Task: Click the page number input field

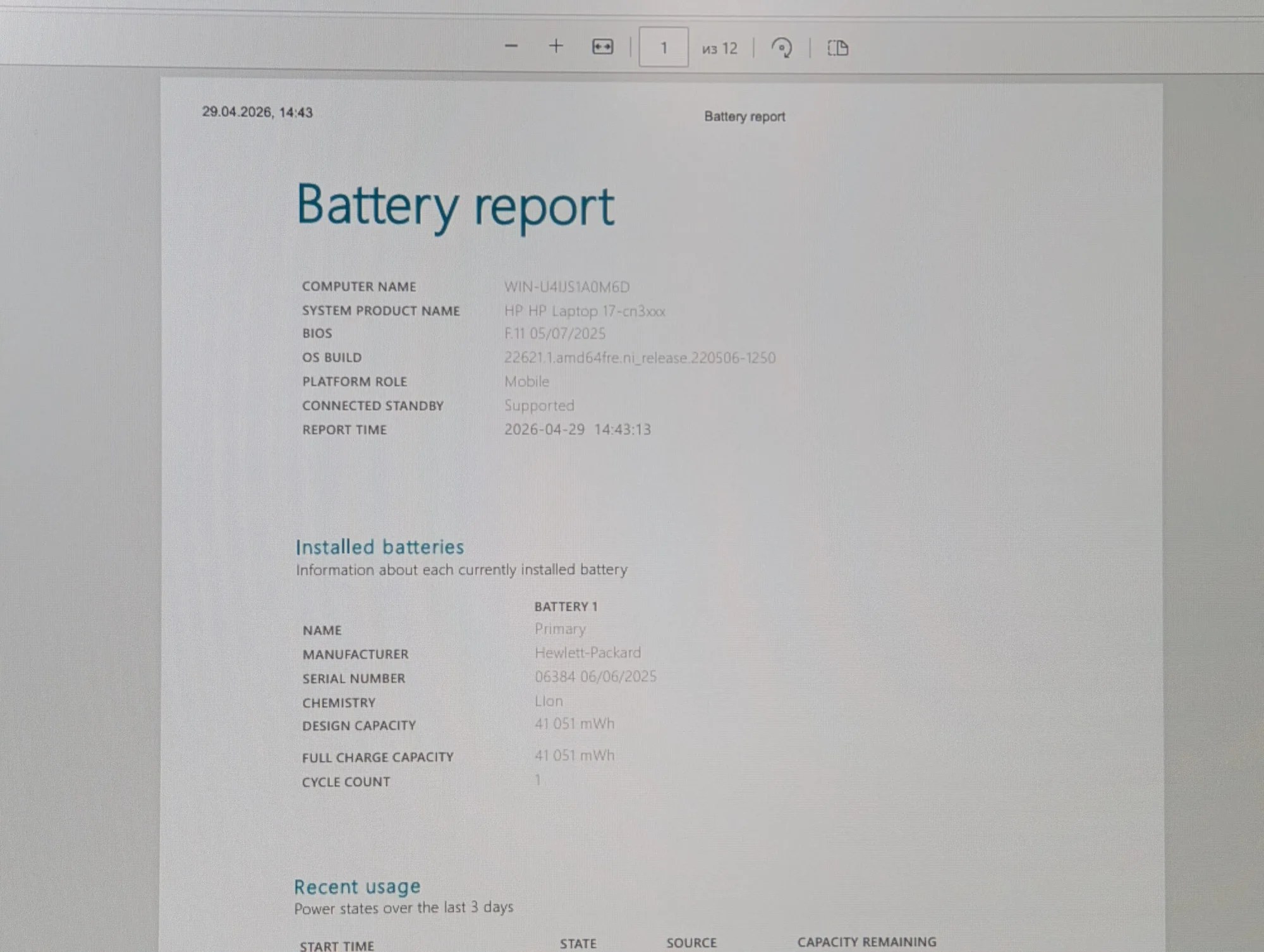Action: pos(664,47)
